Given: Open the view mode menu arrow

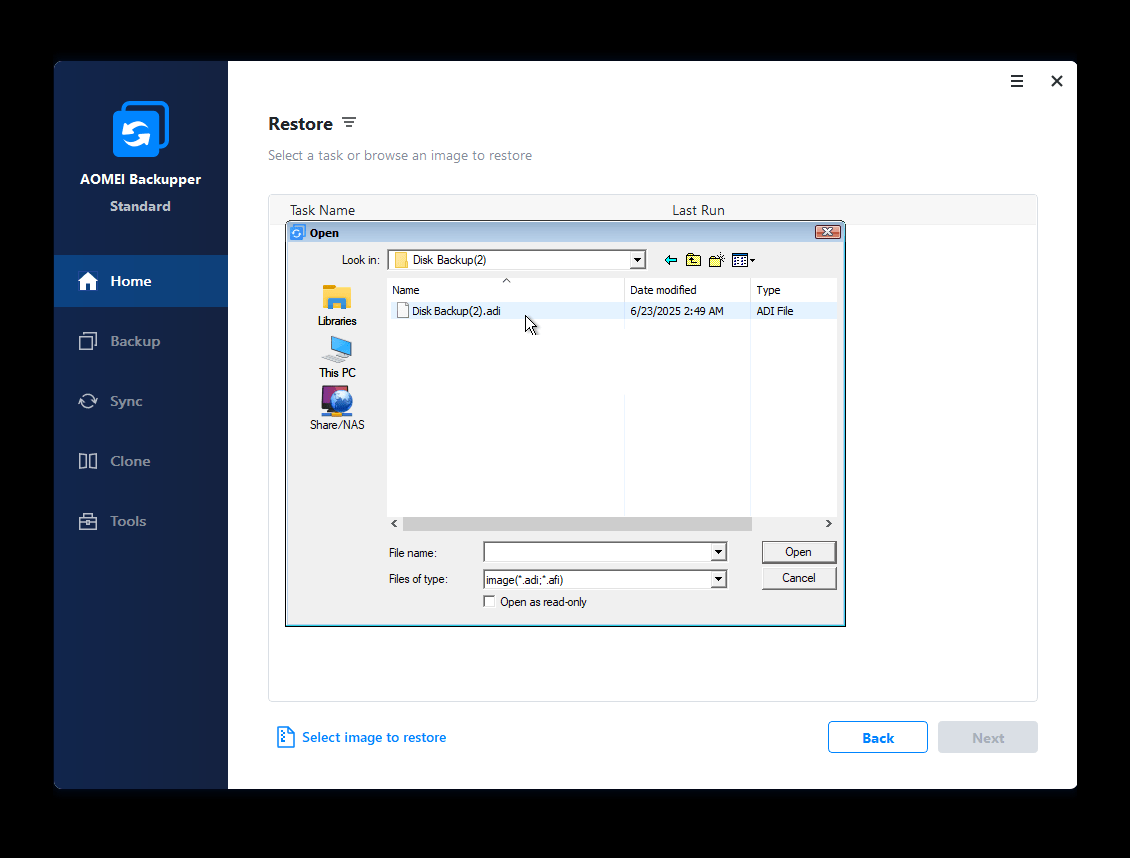Looking at the screenshot, I should coord(748,260).
